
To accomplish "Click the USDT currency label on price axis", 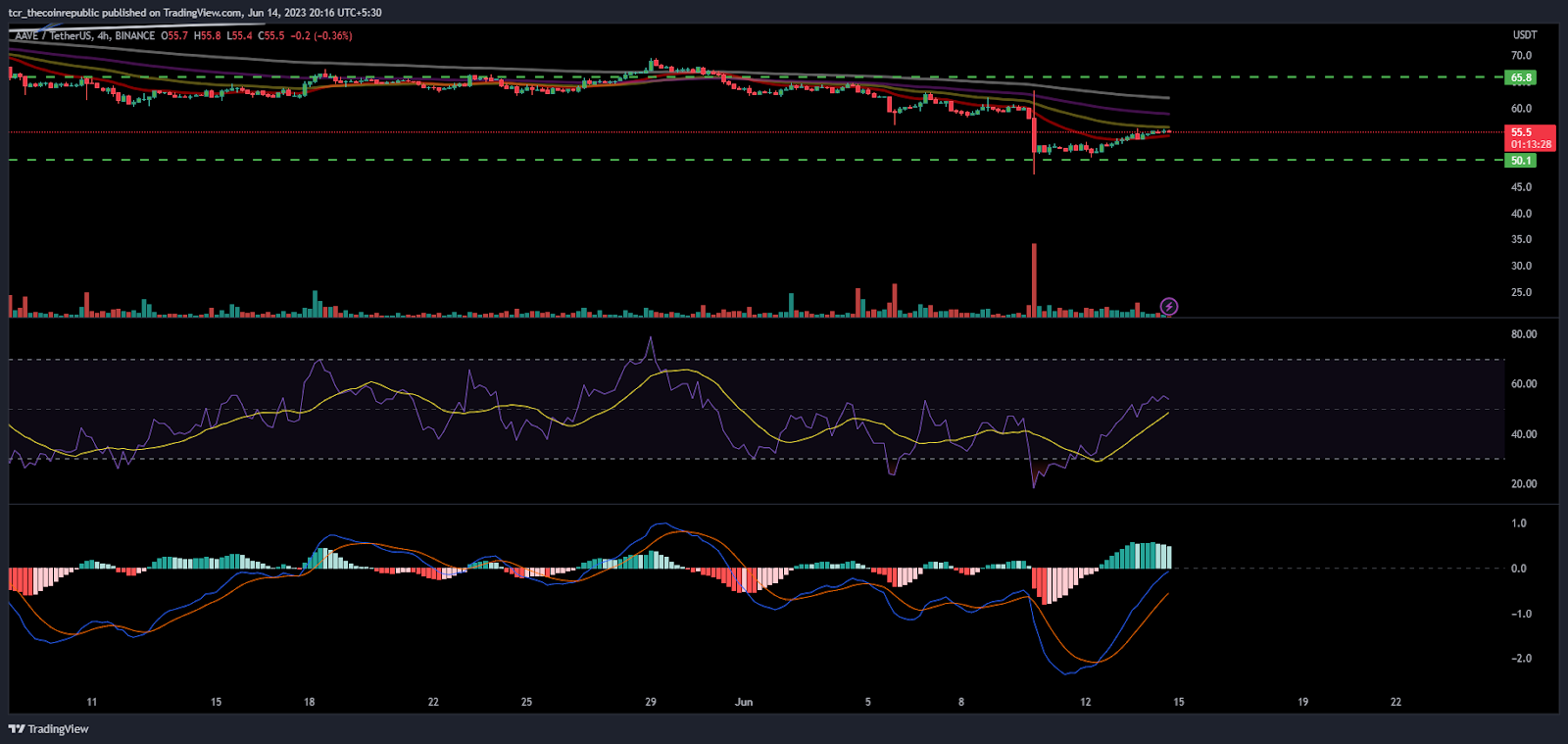I will click(1525, 35).
